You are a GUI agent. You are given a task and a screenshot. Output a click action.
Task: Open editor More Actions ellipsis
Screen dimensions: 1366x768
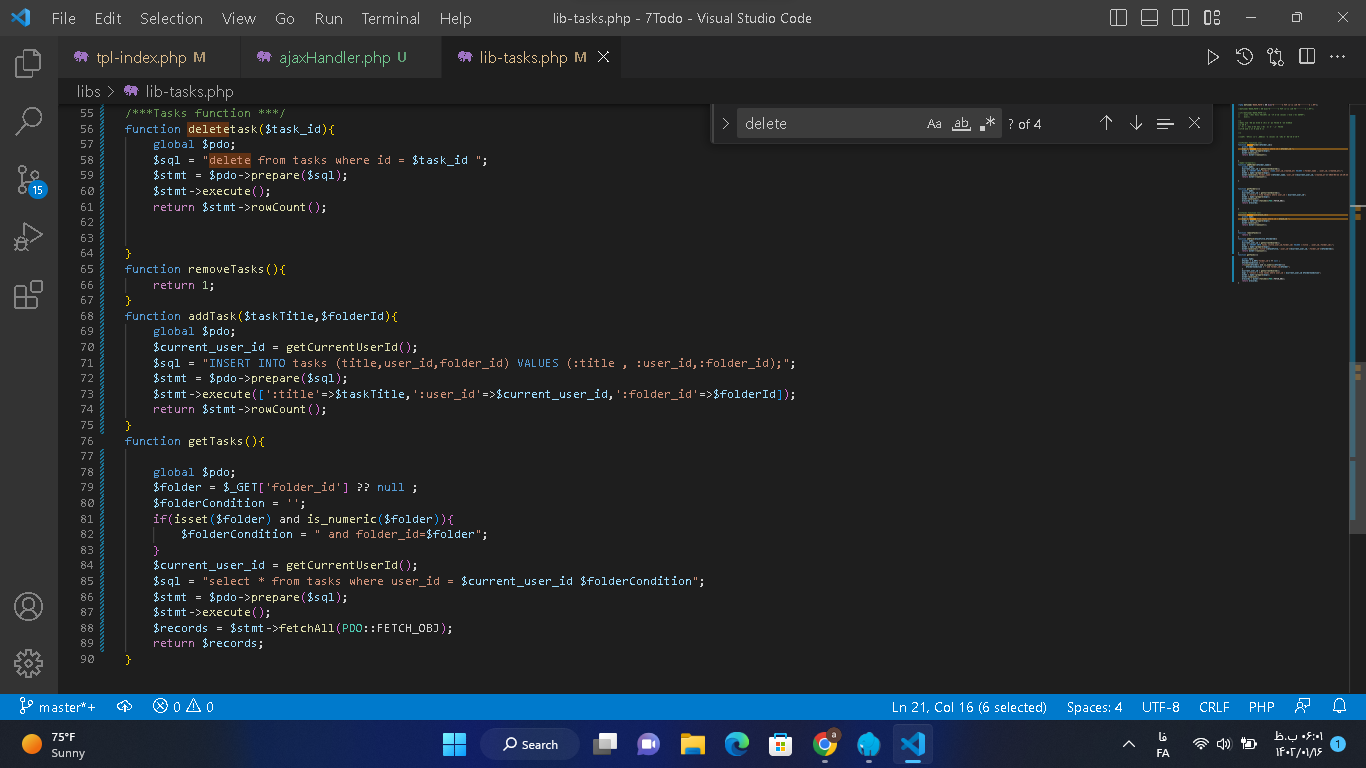[x=1338, y=57]
